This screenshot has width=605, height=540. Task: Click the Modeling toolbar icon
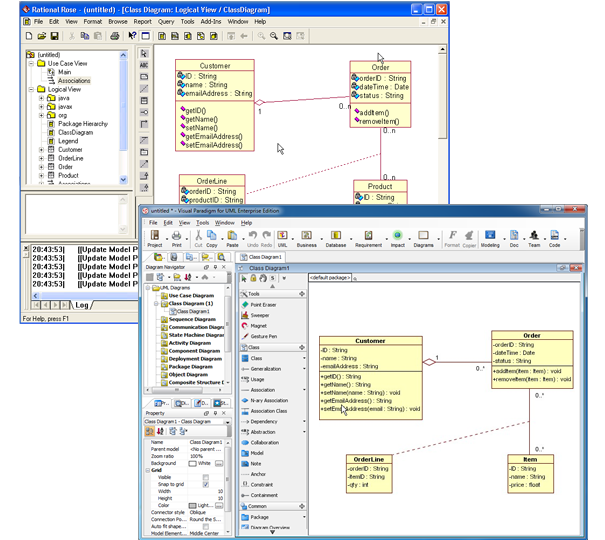point(490,238)
